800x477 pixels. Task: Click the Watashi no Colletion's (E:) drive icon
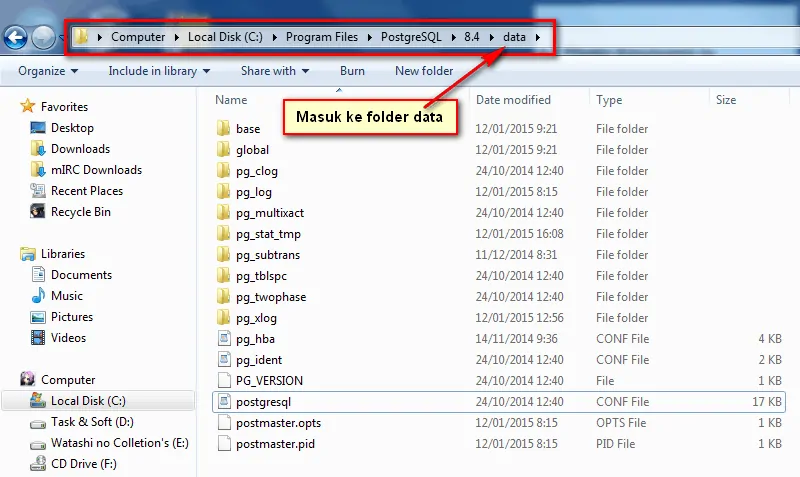pos(38,444)
